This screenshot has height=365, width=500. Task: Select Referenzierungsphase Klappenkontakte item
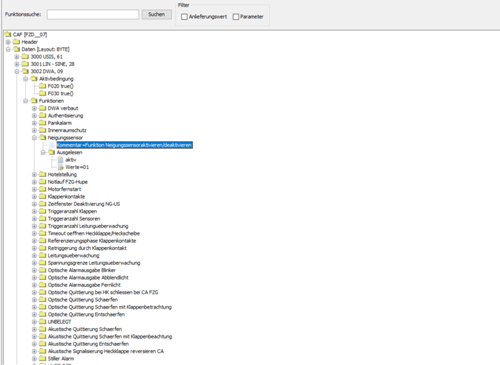pyautogui.click(x=92, y=241)
